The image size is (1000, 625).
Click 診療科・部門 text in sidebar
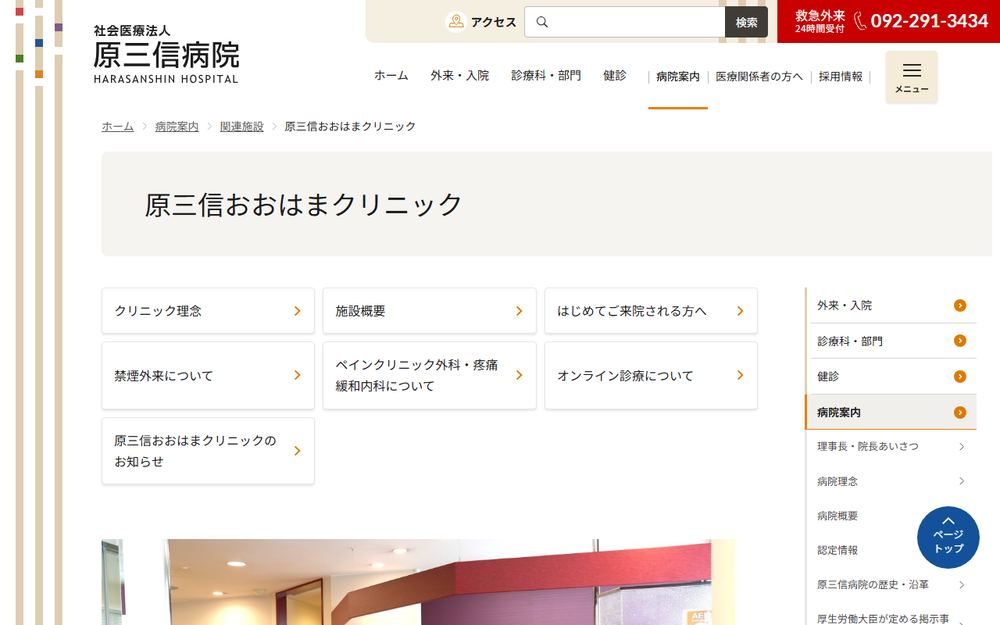850,341
